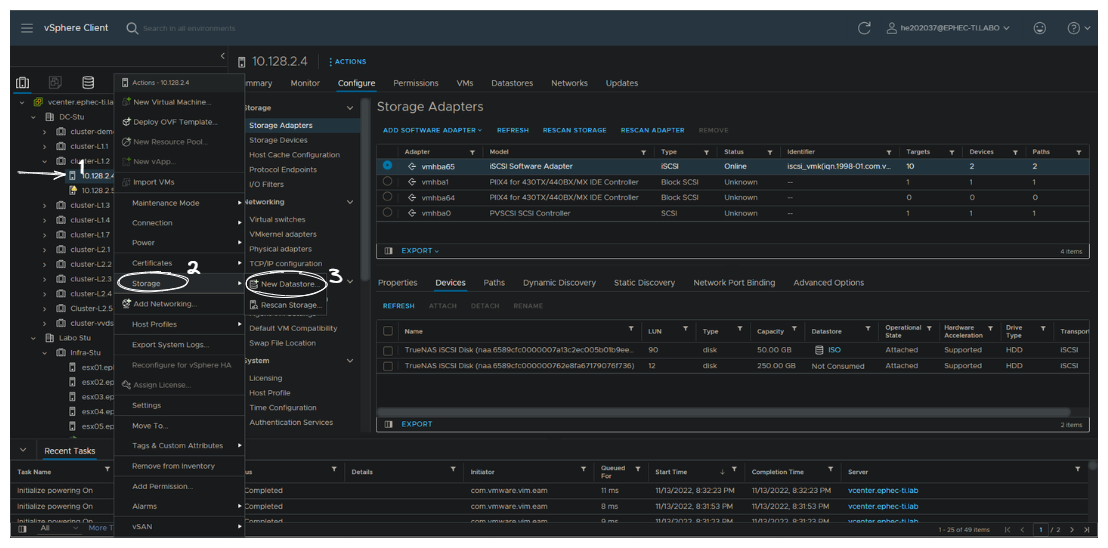Screen dimensions: 1108x548
Task: Click the last page arrow in Recent Tasks
Action: pyautogui.click(x=1085, y=530)
